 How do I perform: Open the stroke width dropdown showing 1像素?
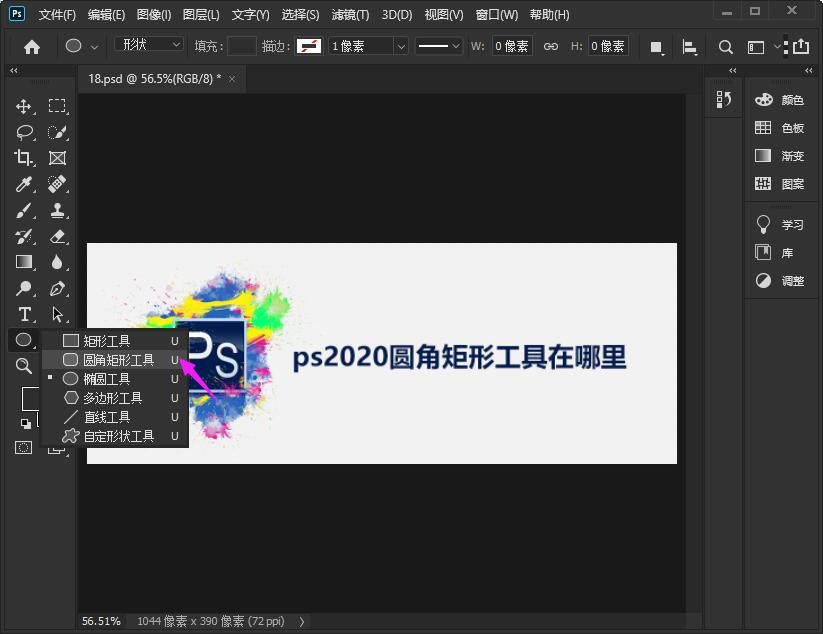368,46
